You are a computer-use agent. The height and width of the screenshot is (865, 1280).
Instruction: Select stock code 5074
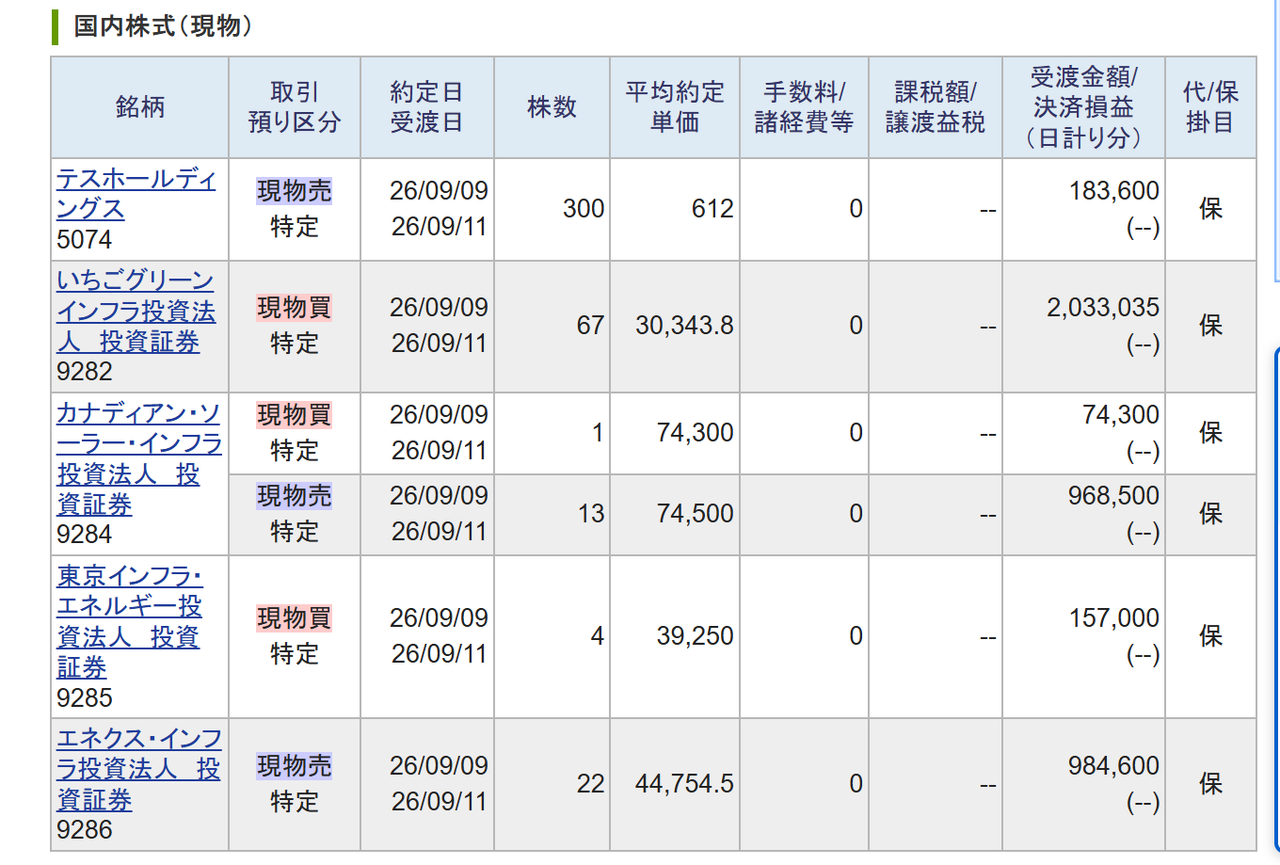point(85,240)
